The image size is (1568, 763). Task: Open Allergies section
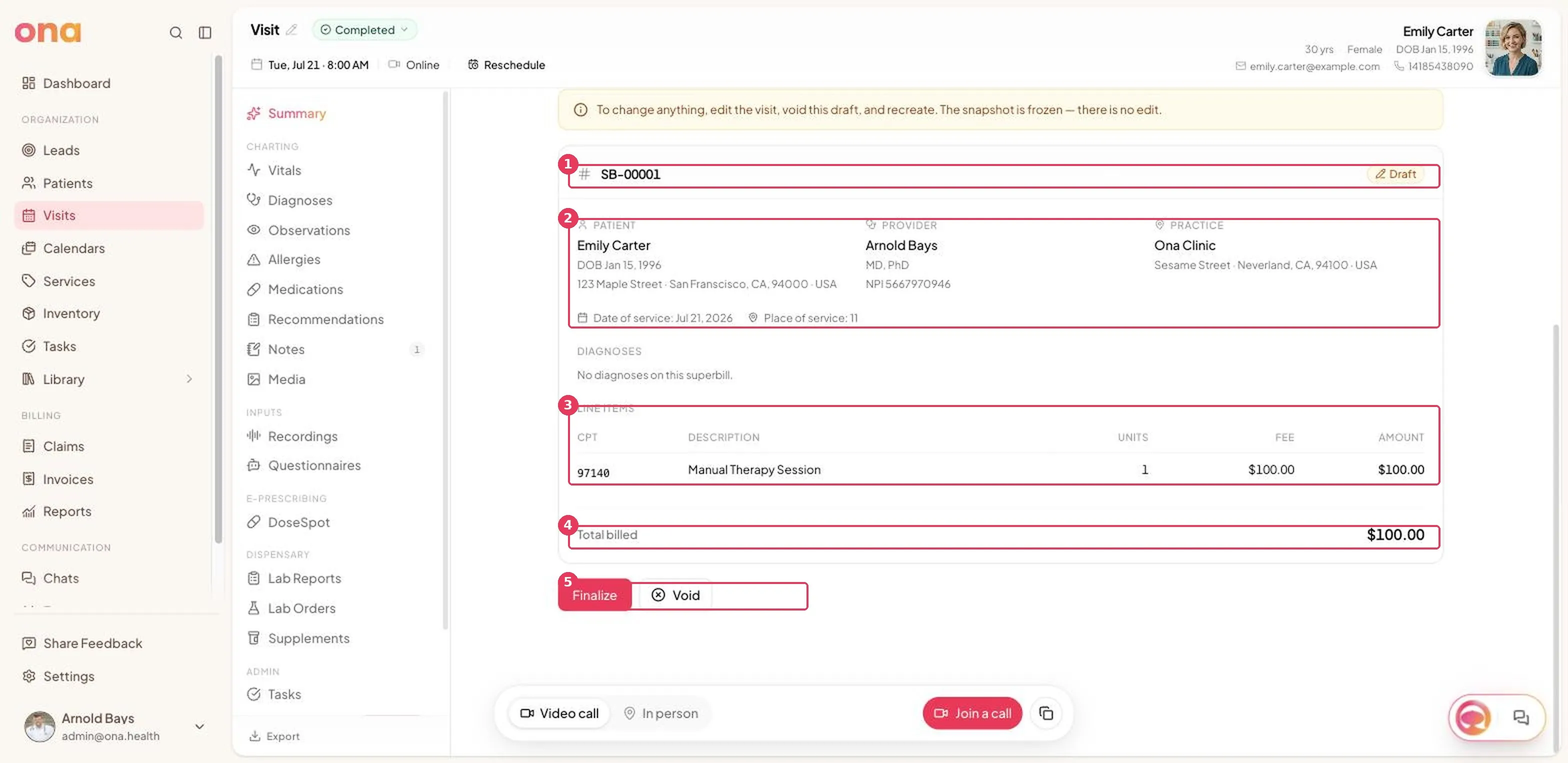click(x=283, y=259)
